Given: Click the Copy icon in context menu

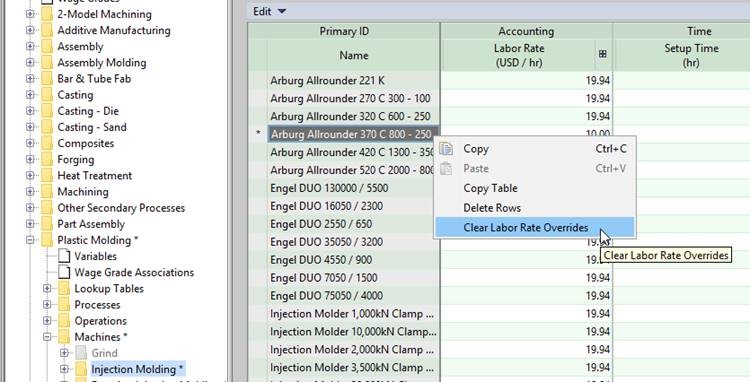Looking at the screenshot, I should click(446, 149).
